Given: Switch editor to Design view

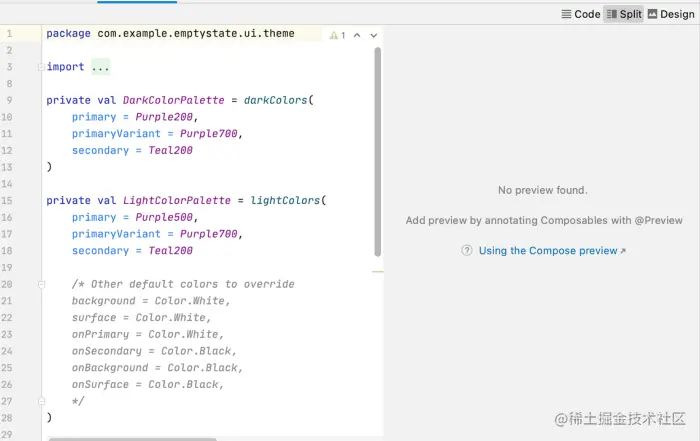Looking at the screenshot, I should coord(671,14).
